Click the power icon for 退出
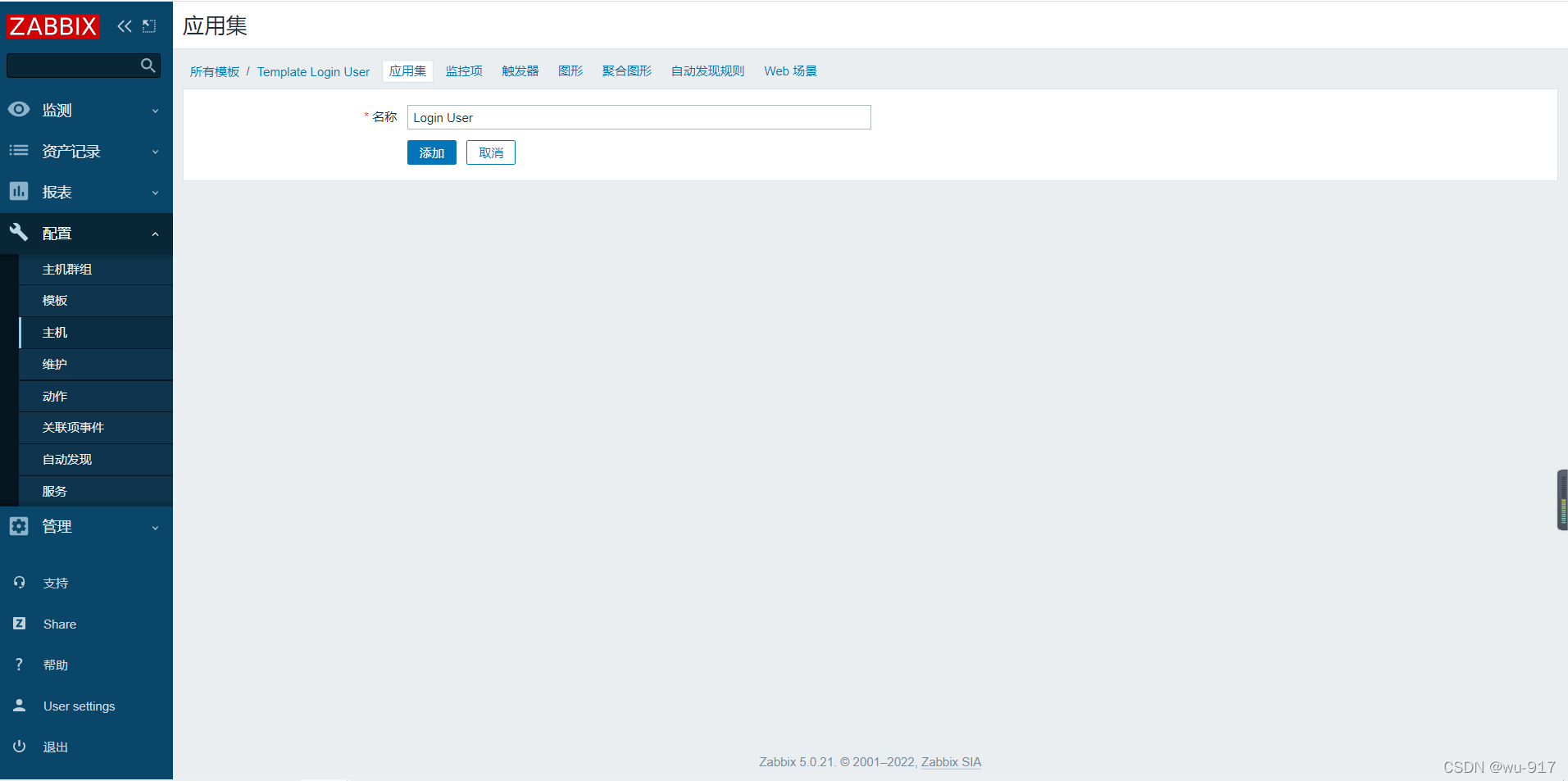The image size is (1568, 781). [20, 747]
